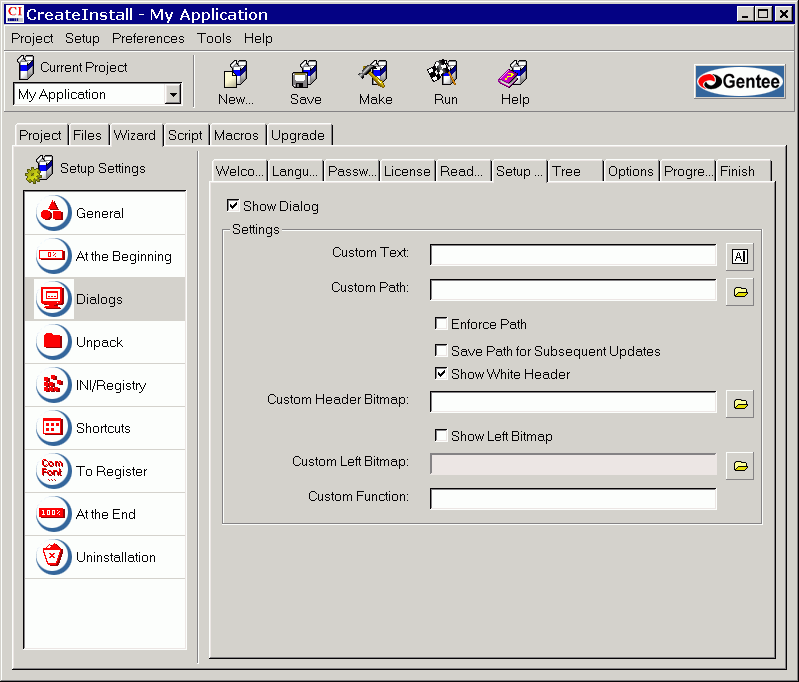Viewport: 799px width, 682px height.
Task: Click the Run toolbar icon
Action: coord(445,82)
